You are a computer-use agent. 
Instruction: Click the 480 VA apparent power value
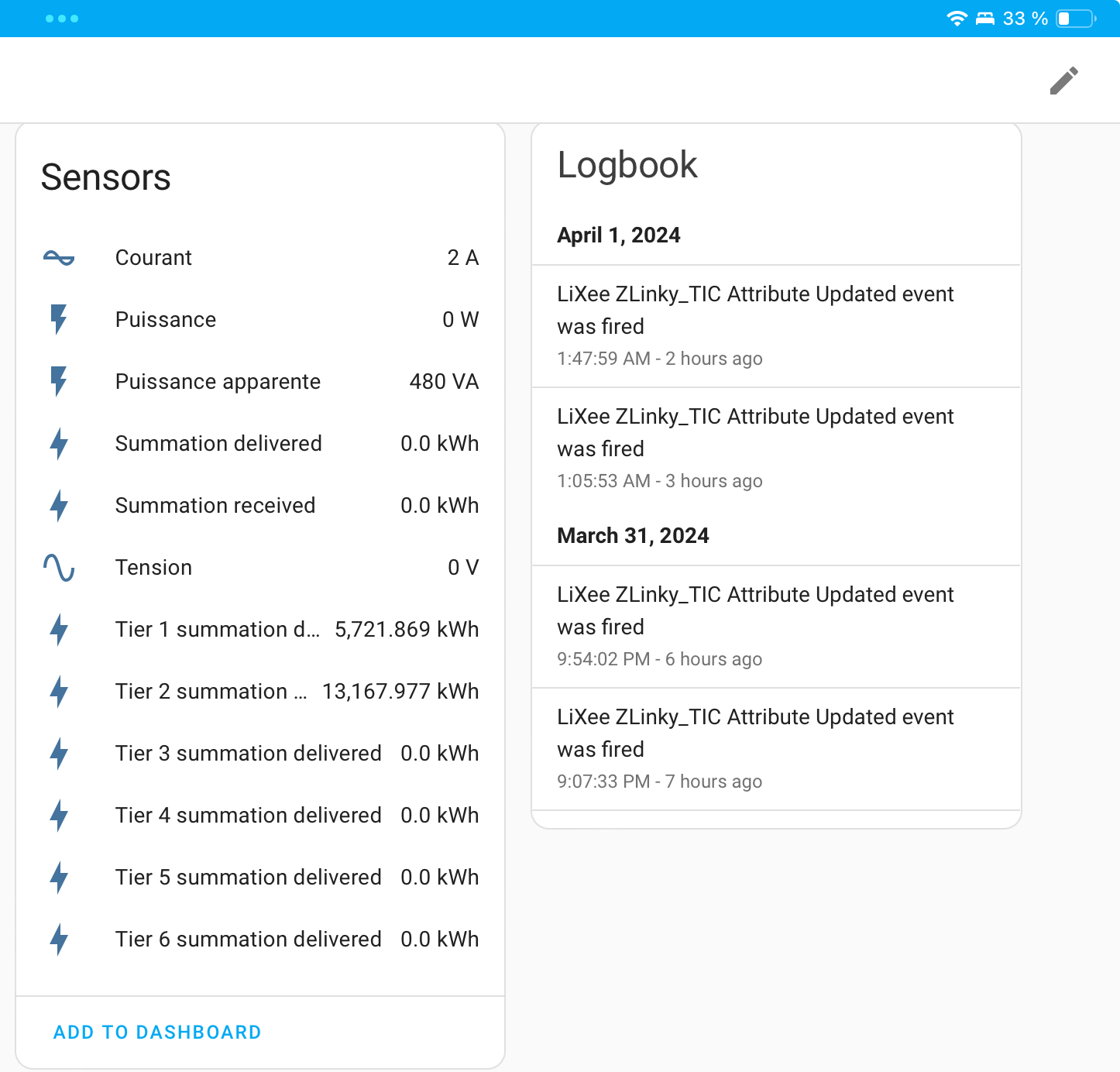pos(444,382)
